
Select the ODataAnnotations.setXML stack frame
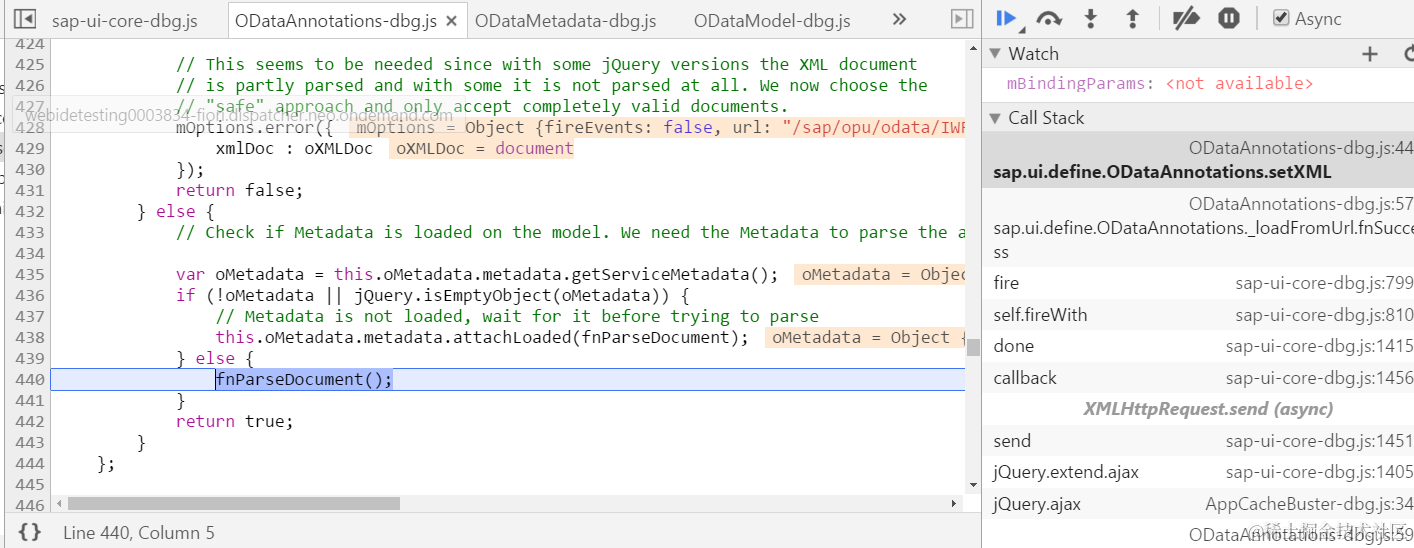pyautogui.click(x=1198, y=160)
